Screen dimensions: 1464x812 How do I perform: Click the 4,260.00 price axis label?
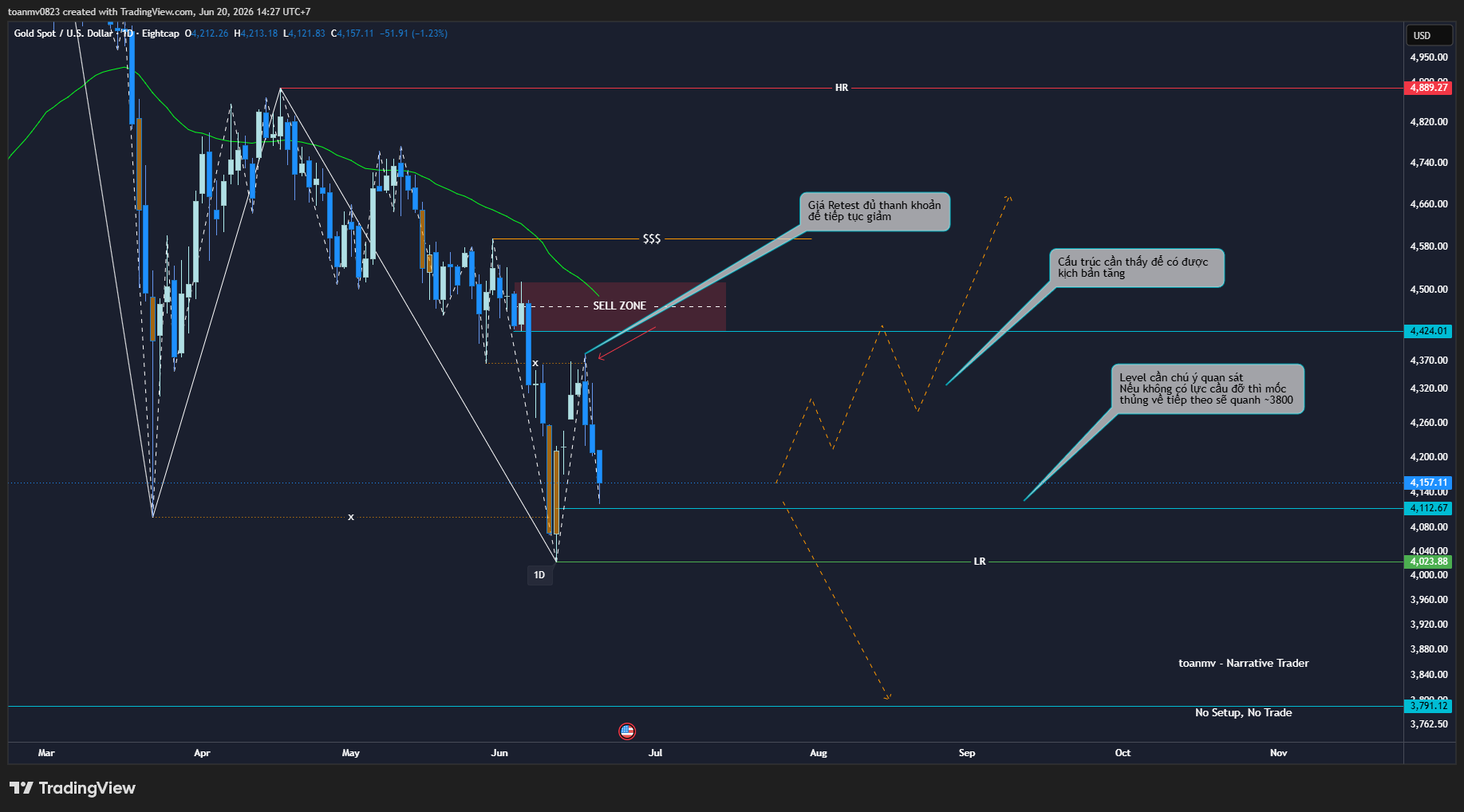click(x=1429, y=423)
